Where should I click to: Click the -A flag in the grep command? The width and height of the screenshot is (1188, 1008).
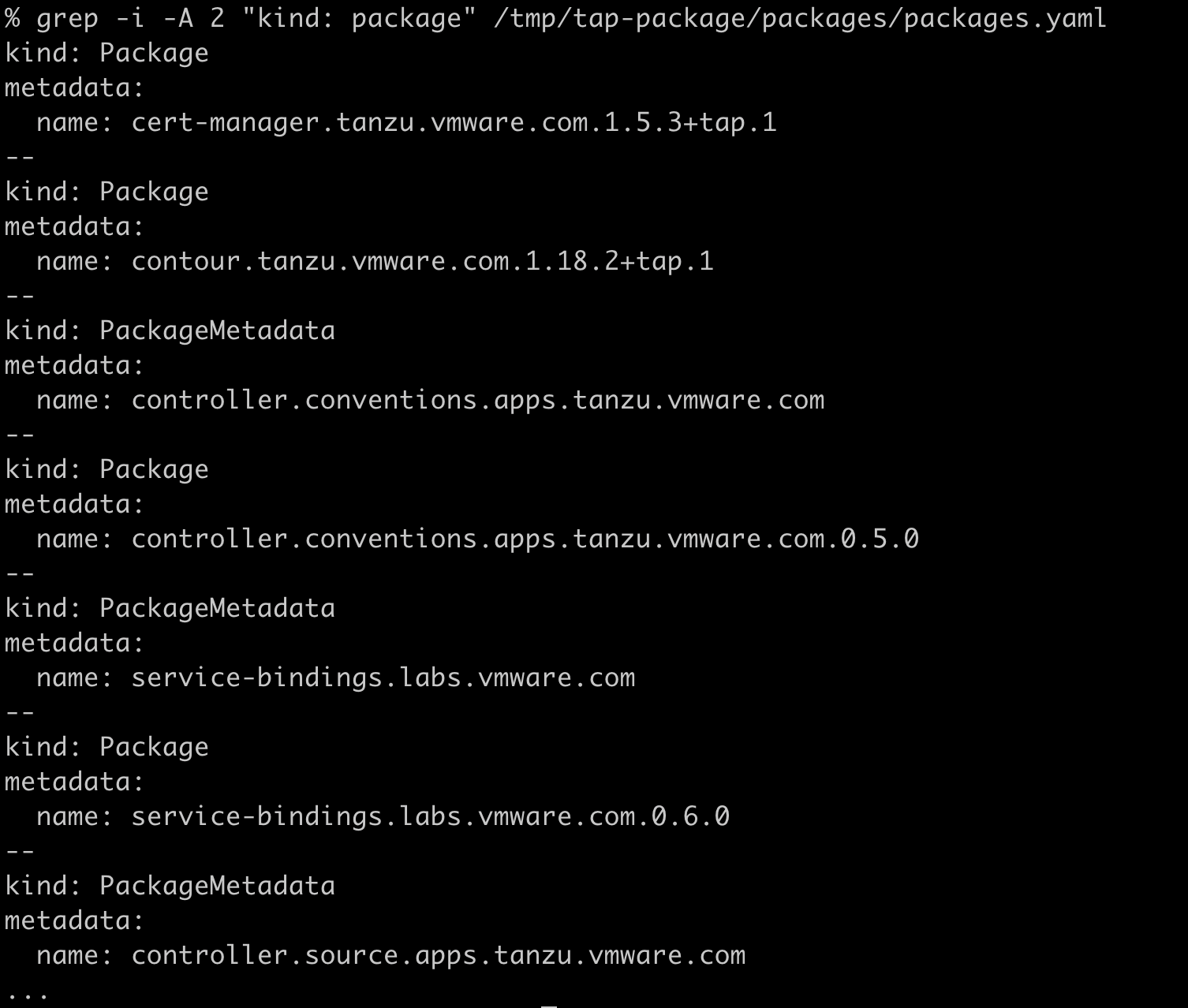tap(177, 17)
